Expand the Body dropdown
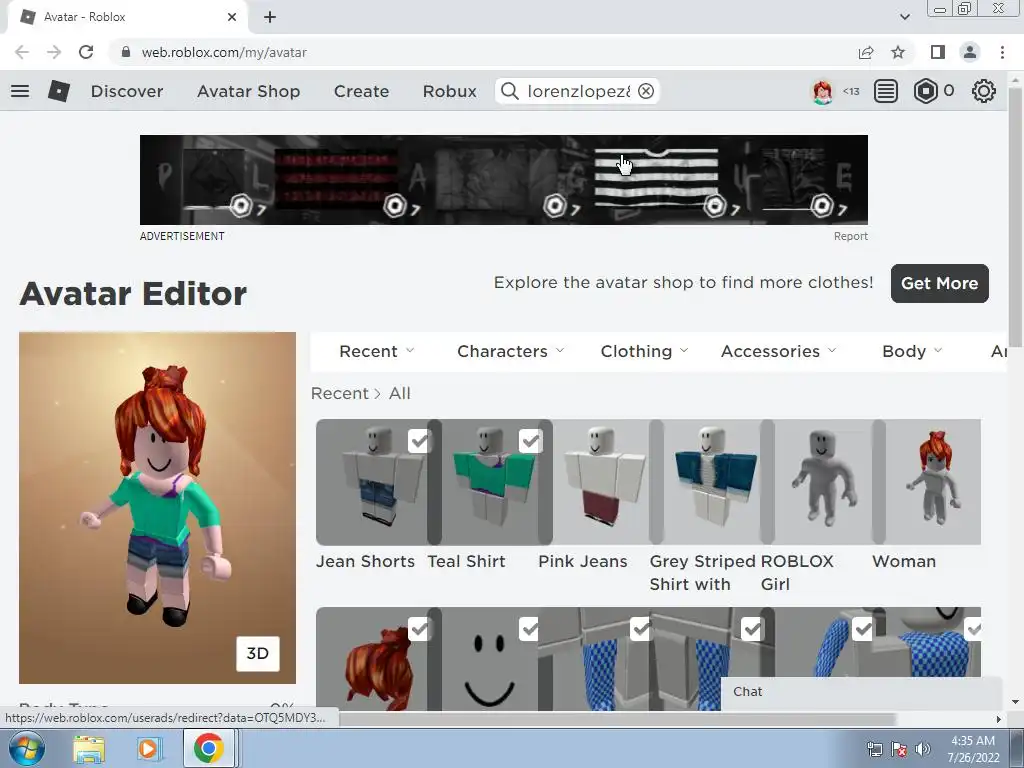This screenshot has width=1024, height=768. point(912,351)
